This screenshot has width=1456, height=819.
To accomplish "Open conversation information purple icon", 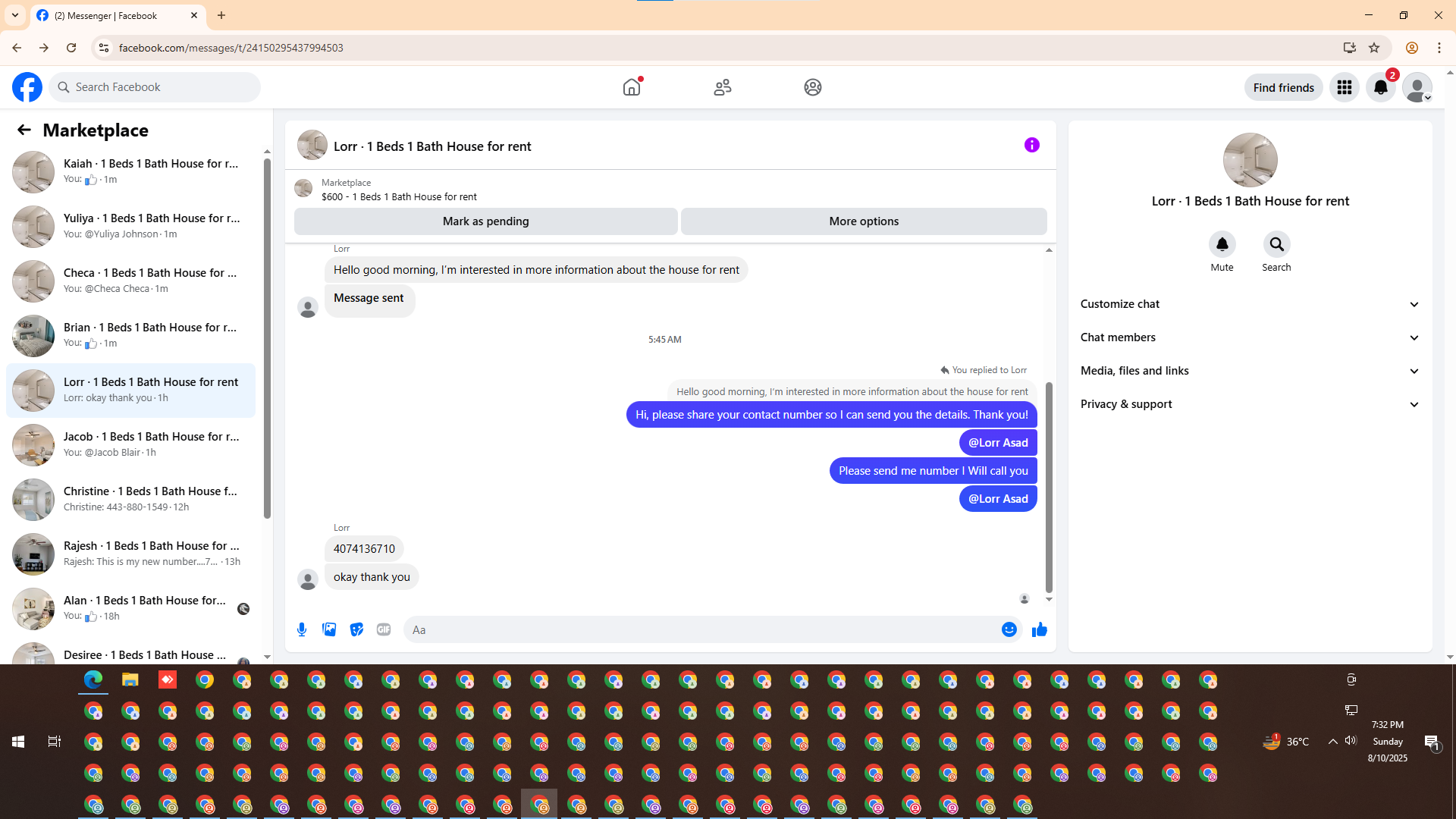I will click(x=1031, y=145).
